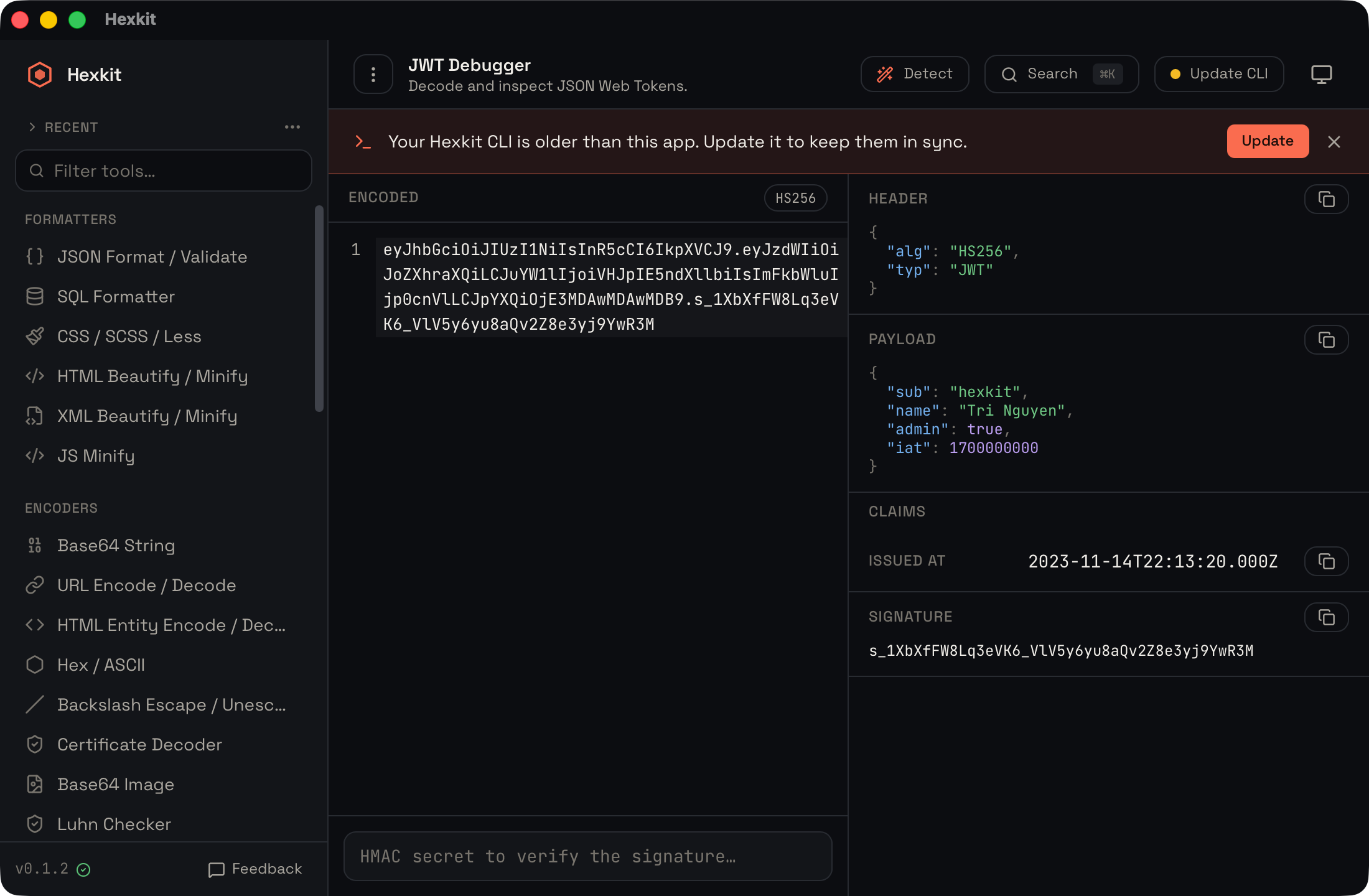The width and height of the screenshot is (1369, 896).
Task: Click the HS256 algorithm badge
Action: (795, 198)
